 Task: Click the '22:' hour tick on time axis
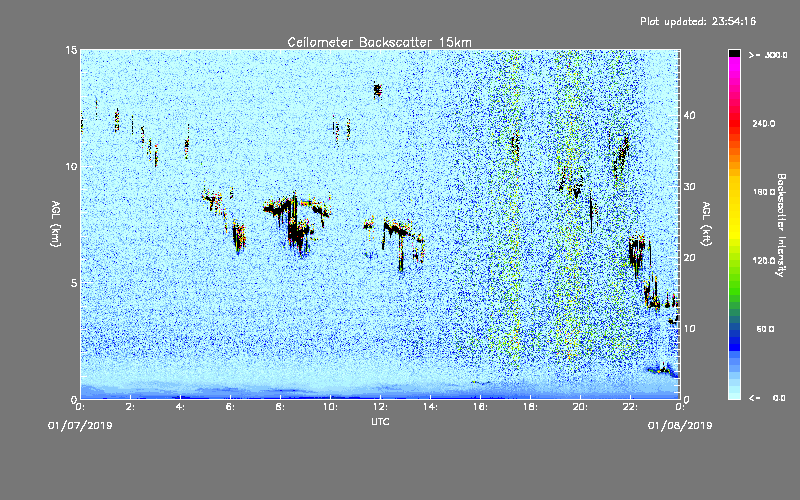(x=631, y=407)
